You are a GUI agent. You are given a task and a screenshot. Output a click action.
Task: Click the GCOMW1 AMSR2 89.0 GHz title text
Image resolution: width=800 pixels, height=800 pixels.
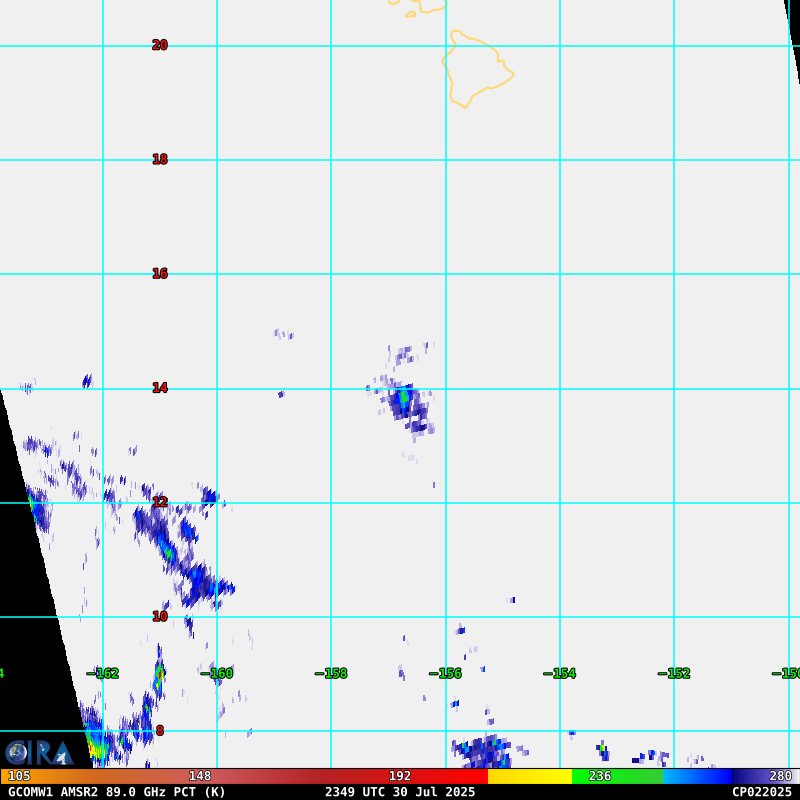click(x=117, y=792)
